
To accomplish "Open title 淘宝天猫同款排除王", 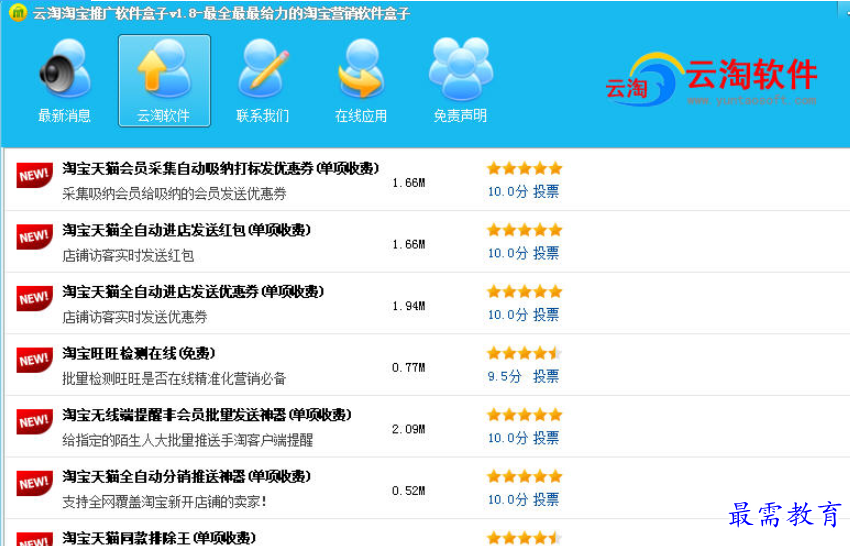I will 159,538.
